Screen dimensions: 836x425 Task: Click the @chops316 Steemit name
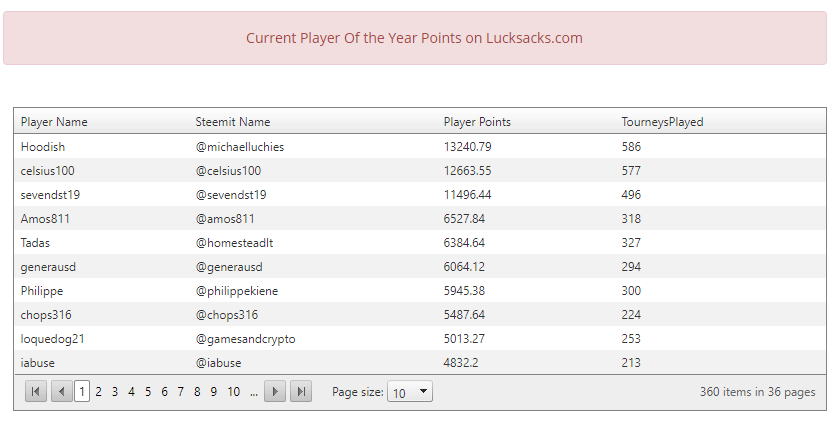pyautogui.click(x=227, y=315)
